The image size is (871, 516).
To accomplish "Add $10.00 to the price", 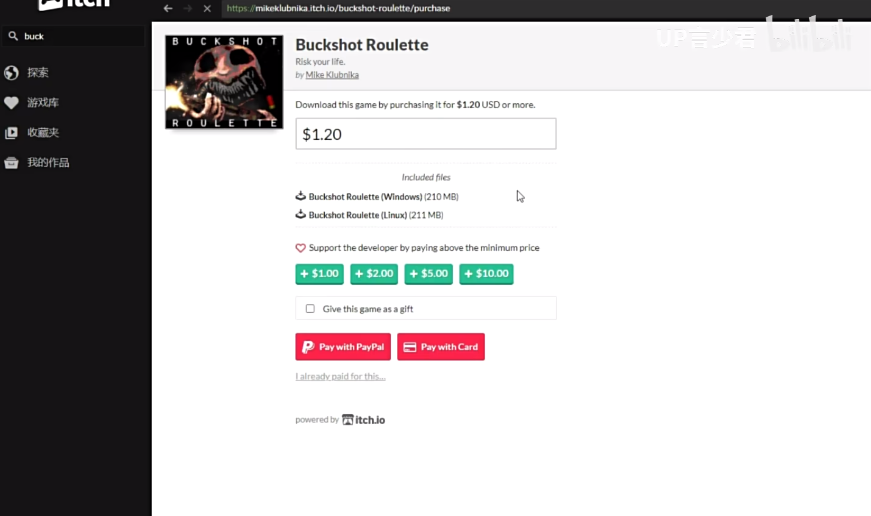I will coord(486,274).
